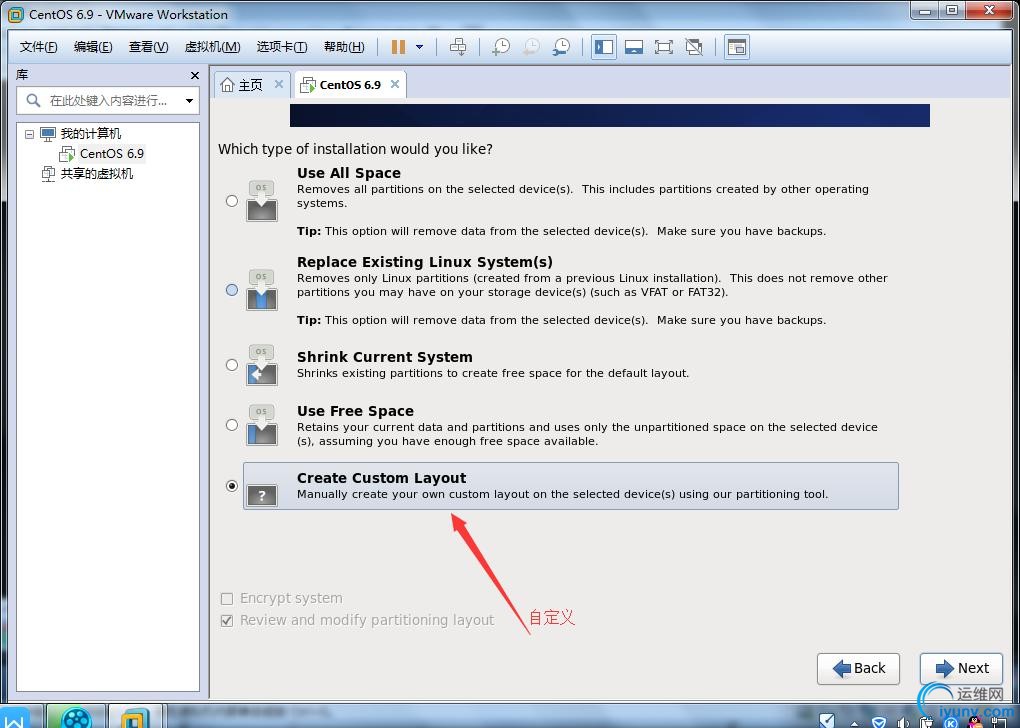Open the 虚拟机(M) menu

pyautogui.click(x=213, y=47)
